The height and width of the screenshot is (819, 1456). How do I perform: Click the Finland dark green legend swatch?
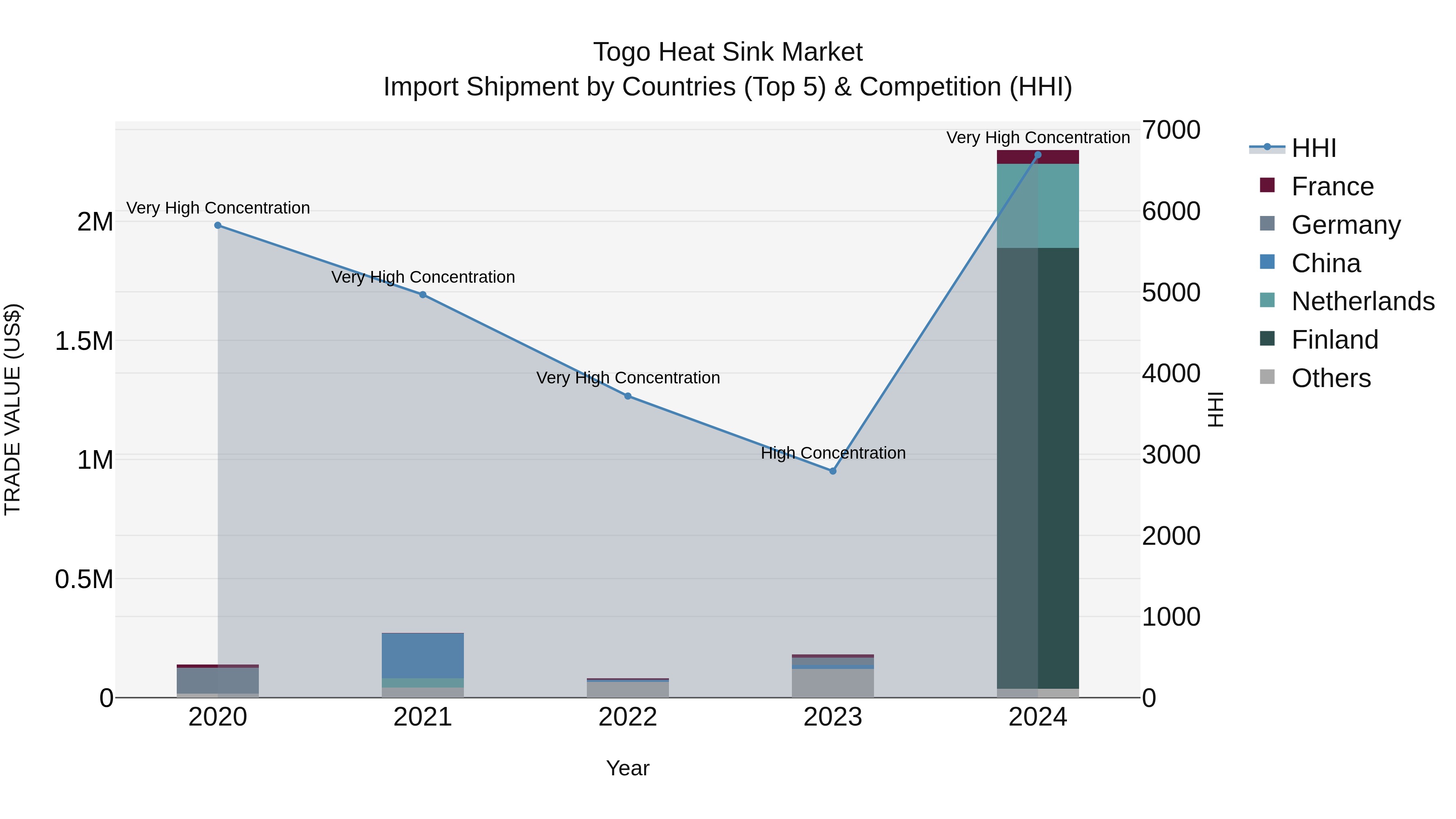[x=1267, y=339]
